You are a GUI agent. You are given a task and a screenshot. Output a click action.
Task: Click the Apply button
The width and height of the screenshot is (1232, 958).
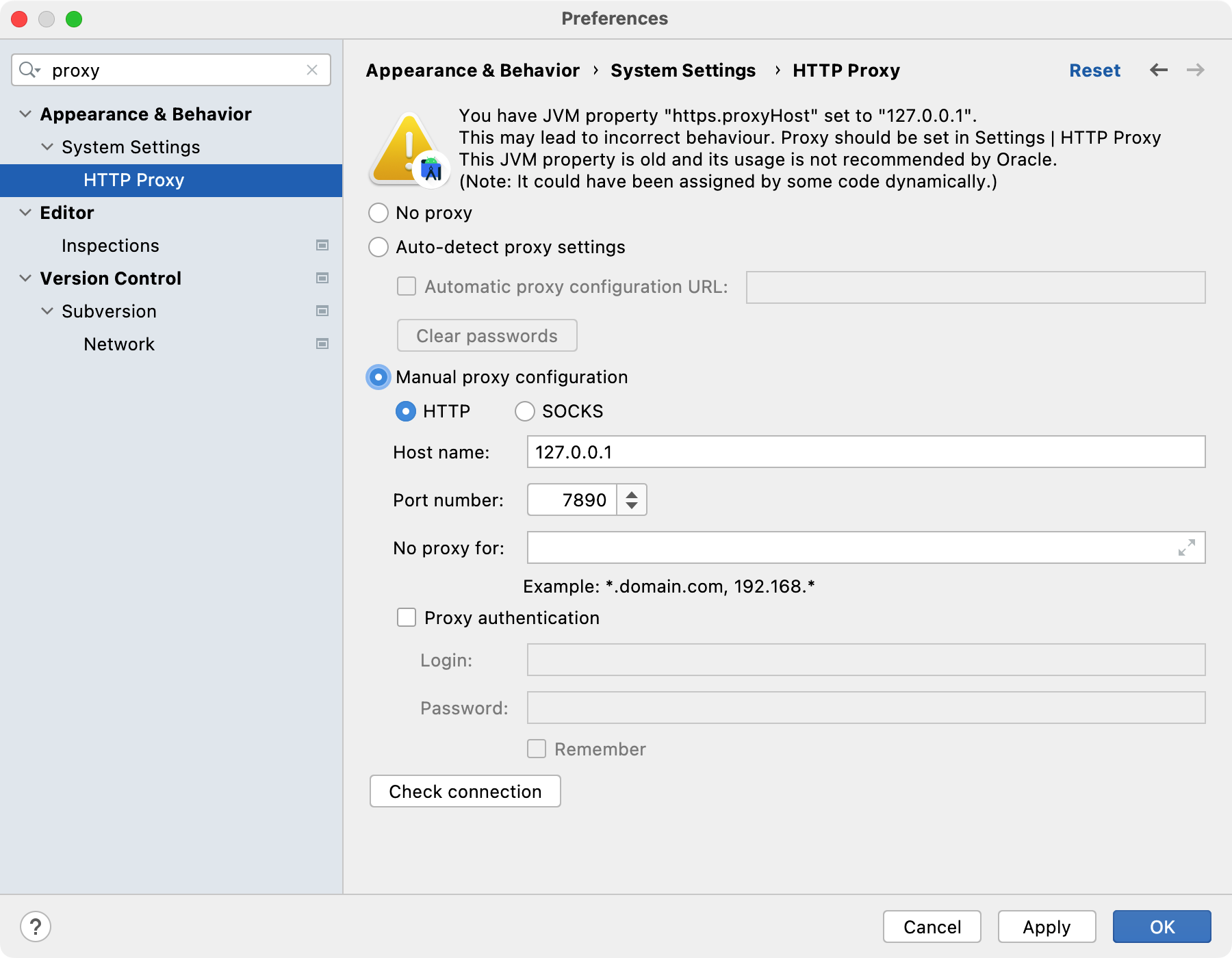click(x=1047, y=927)
